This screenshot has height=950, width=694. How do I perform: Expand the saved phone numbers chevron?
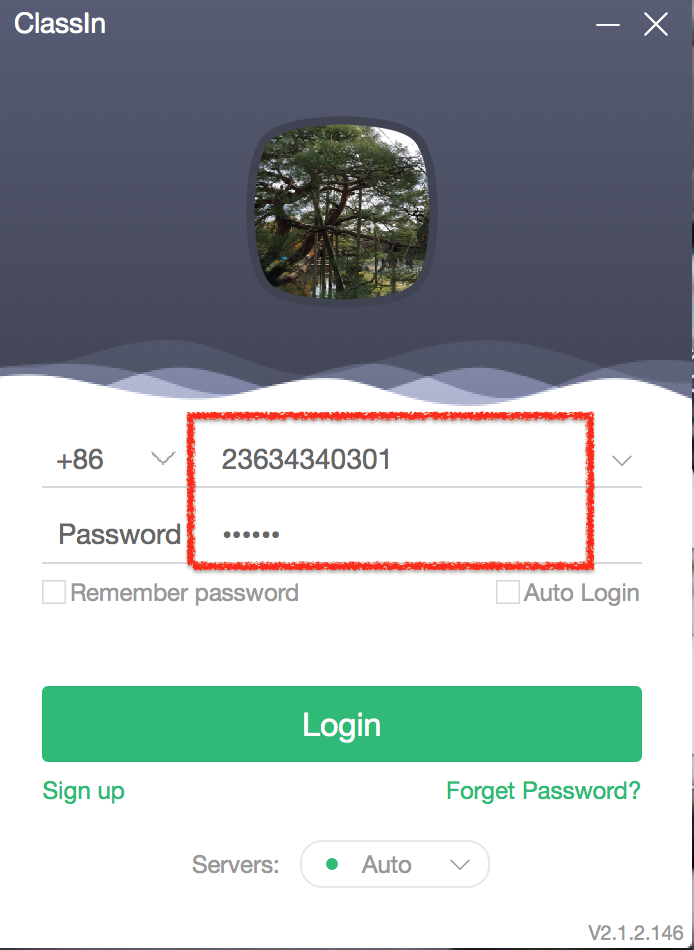(x=622, y=460)
